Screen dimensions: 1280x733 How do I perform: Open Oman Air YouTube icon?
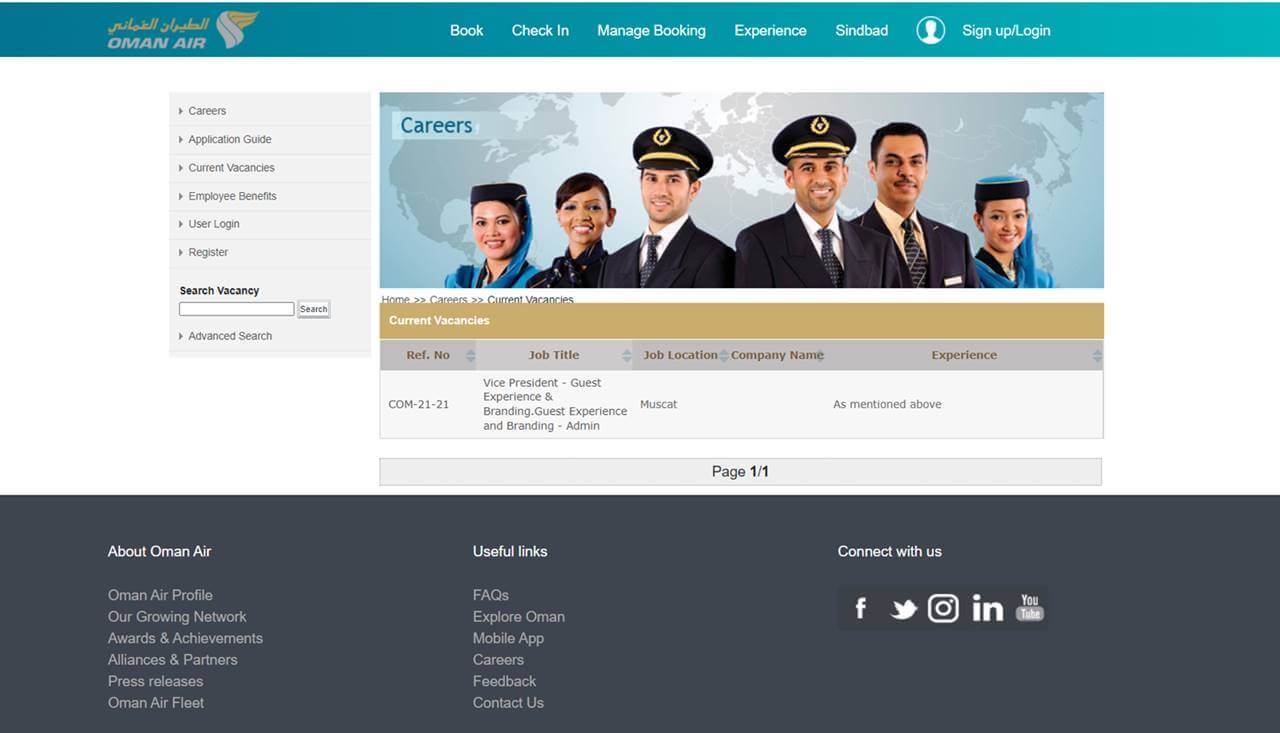coord(1030,607)
